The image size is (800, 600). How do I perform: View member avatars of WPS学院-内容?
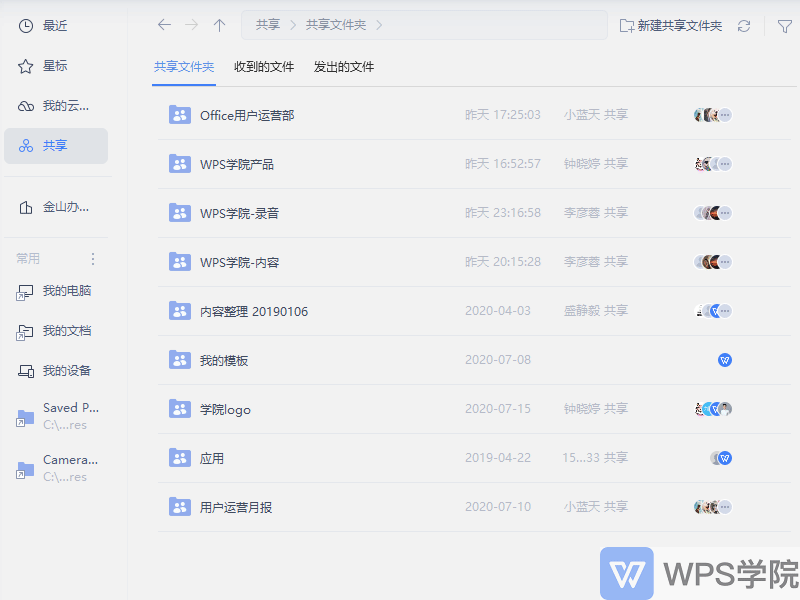coord(713,262)
